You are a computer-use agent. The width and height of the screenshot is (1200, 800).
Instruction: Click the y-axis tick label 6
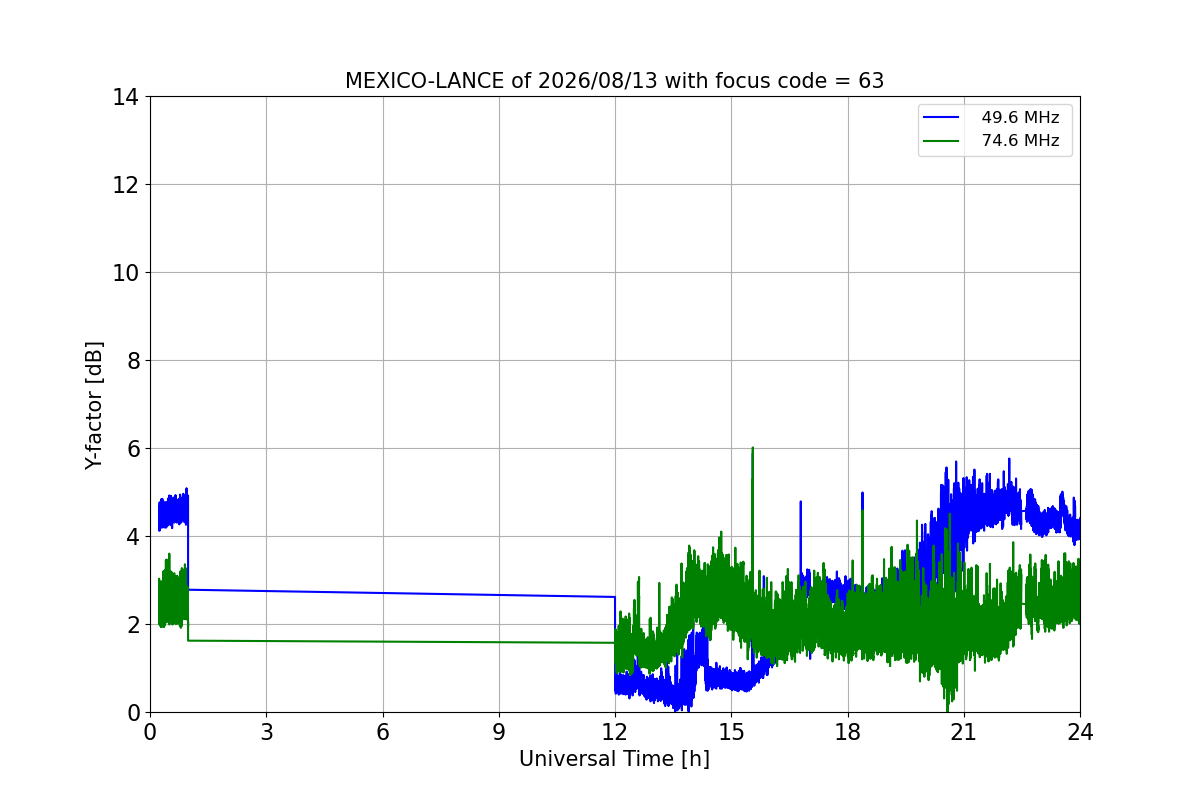coord(133,449)
